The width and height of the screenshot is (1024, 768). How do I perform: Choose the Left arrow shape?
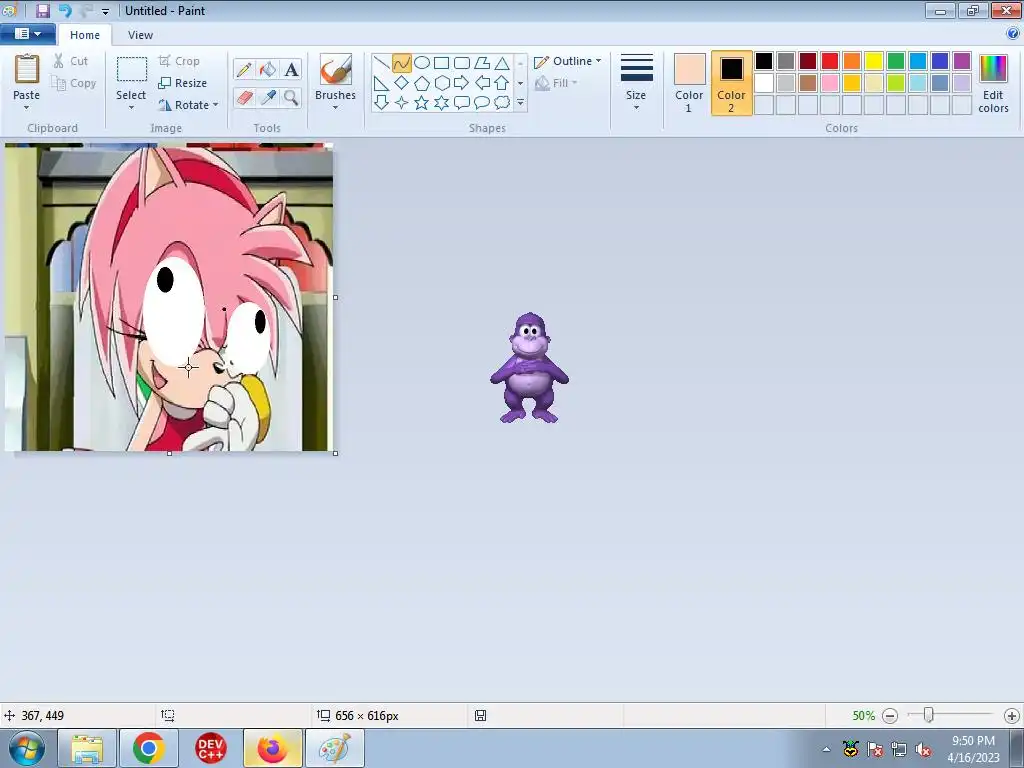pyautogui.click(x=482, y=83)
